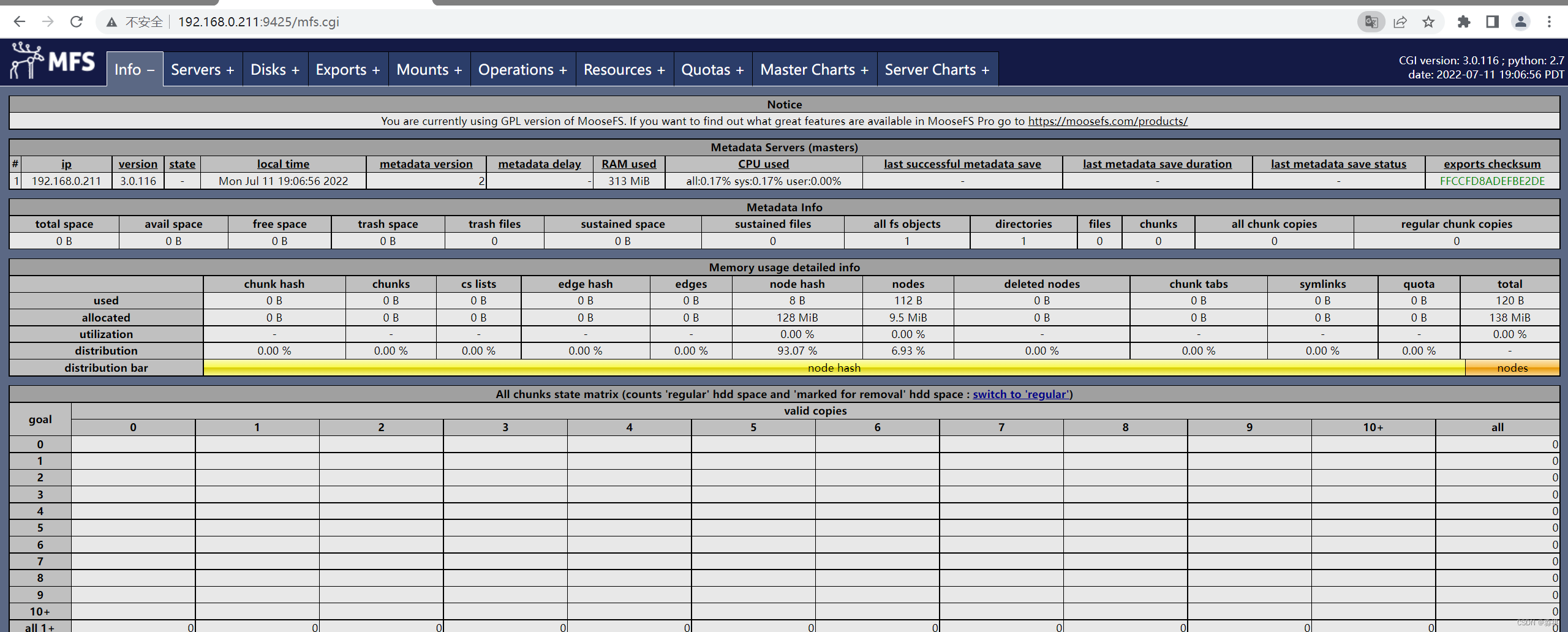Collapse the Info tab
This screenshot has width=1568, height=632.
[135, 69]
